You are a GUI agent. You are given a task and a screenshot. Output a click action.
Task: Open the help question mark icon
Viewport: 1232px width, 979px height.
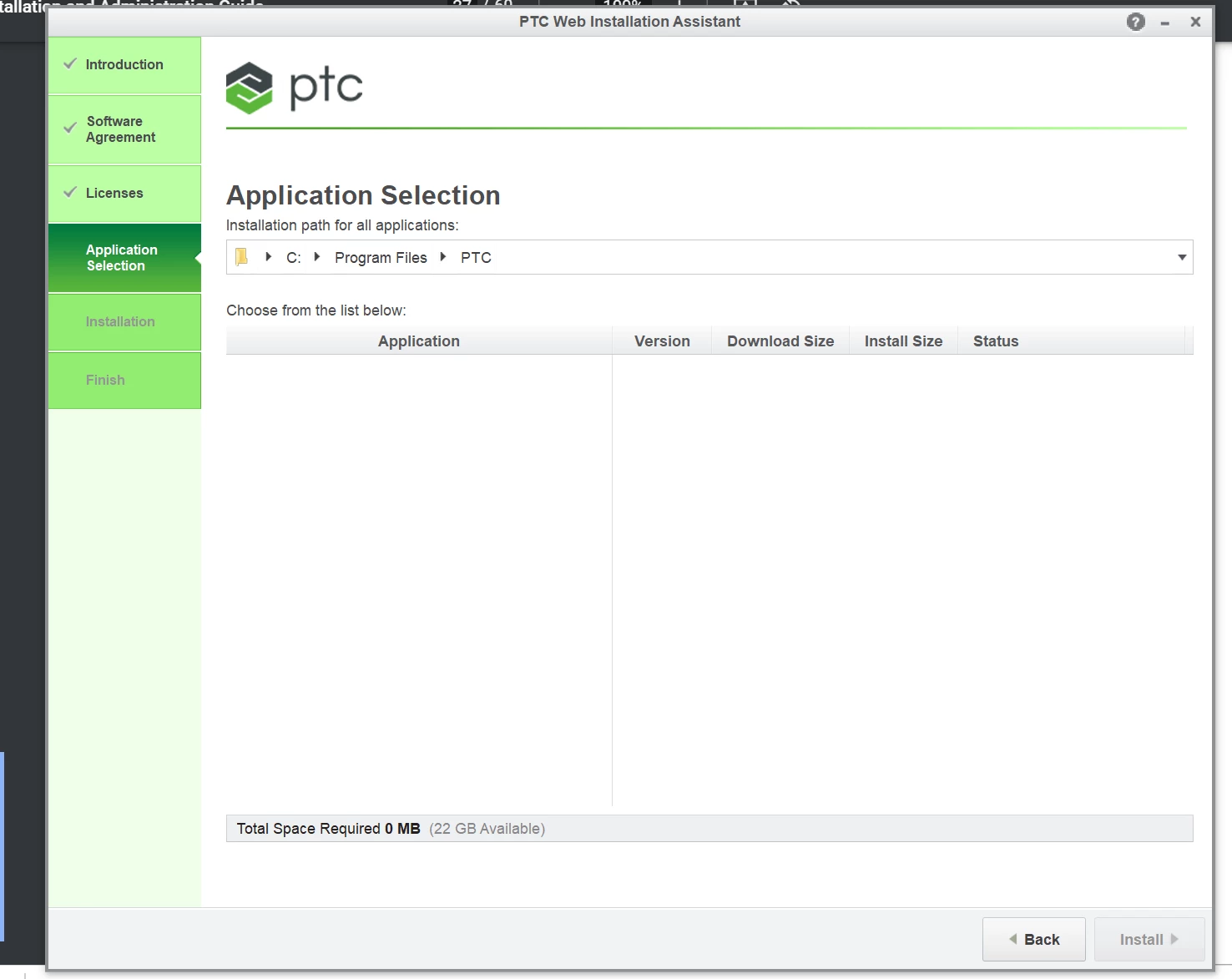[x=1135, y=22]
